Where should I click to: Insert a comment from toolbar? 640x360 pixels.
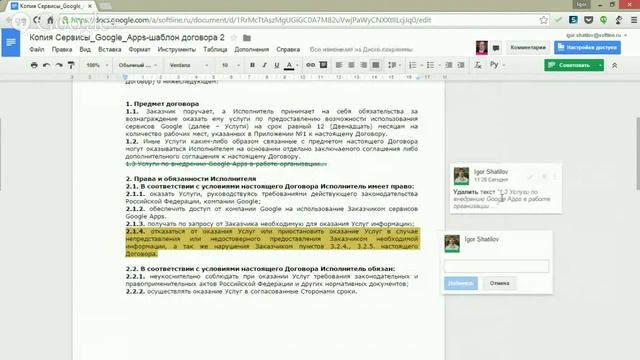(323, 65)
